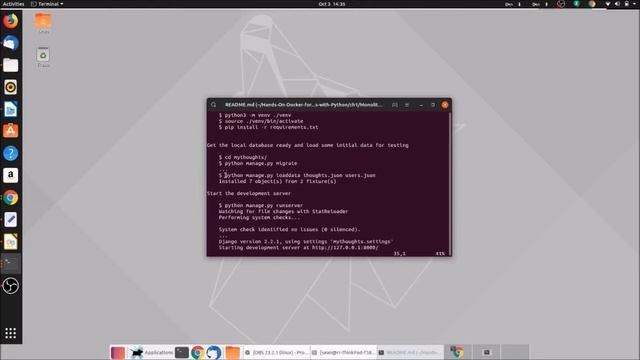
Task: Click the Thunderbird launcher in bottom panel
Action: (214, 352)
